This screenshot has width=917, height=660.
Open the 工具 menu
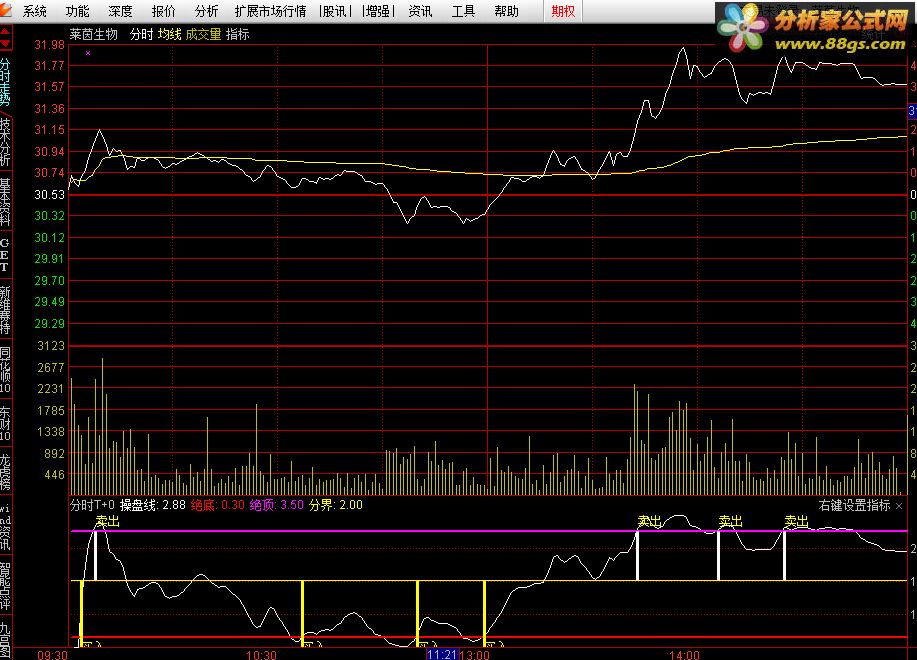(x=463, y=11)
